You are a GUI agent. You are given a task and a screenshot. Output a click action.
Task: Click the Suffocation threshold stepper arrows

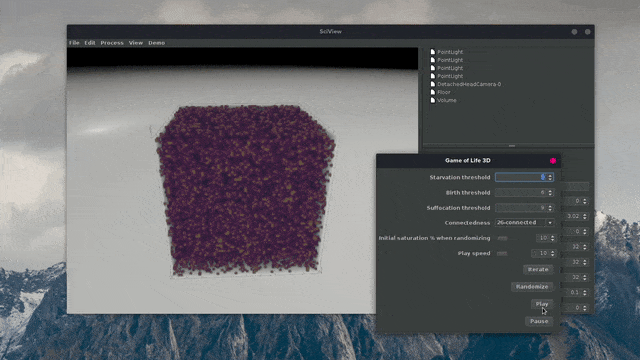point(550,208)
